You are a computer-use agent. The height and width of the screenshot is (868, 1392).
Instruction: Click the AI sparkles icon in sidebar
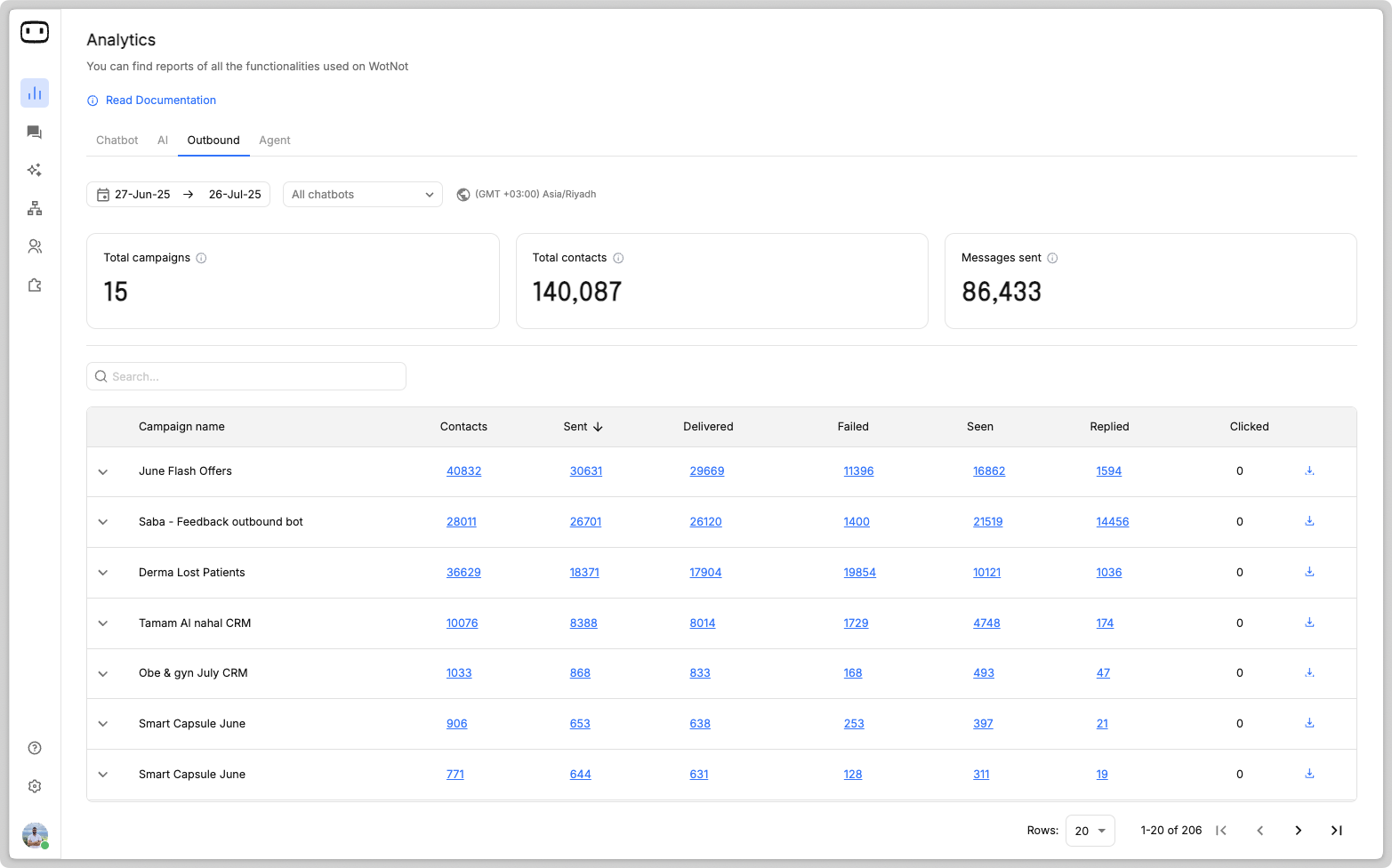35,170
